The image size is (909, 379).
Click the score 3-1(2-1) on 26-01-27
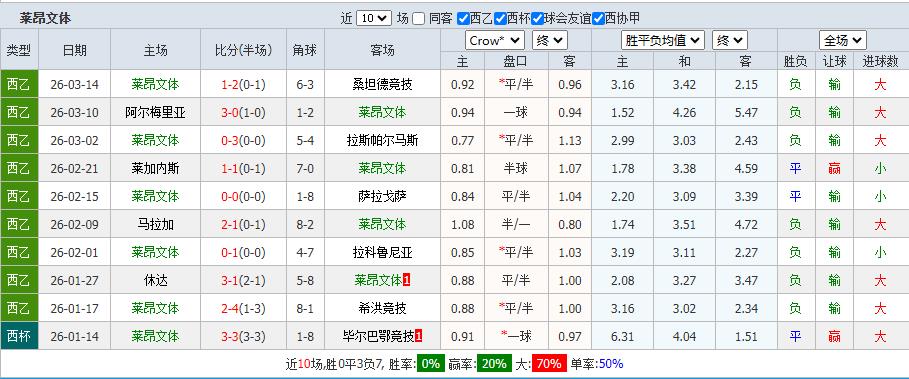[243, 280]
